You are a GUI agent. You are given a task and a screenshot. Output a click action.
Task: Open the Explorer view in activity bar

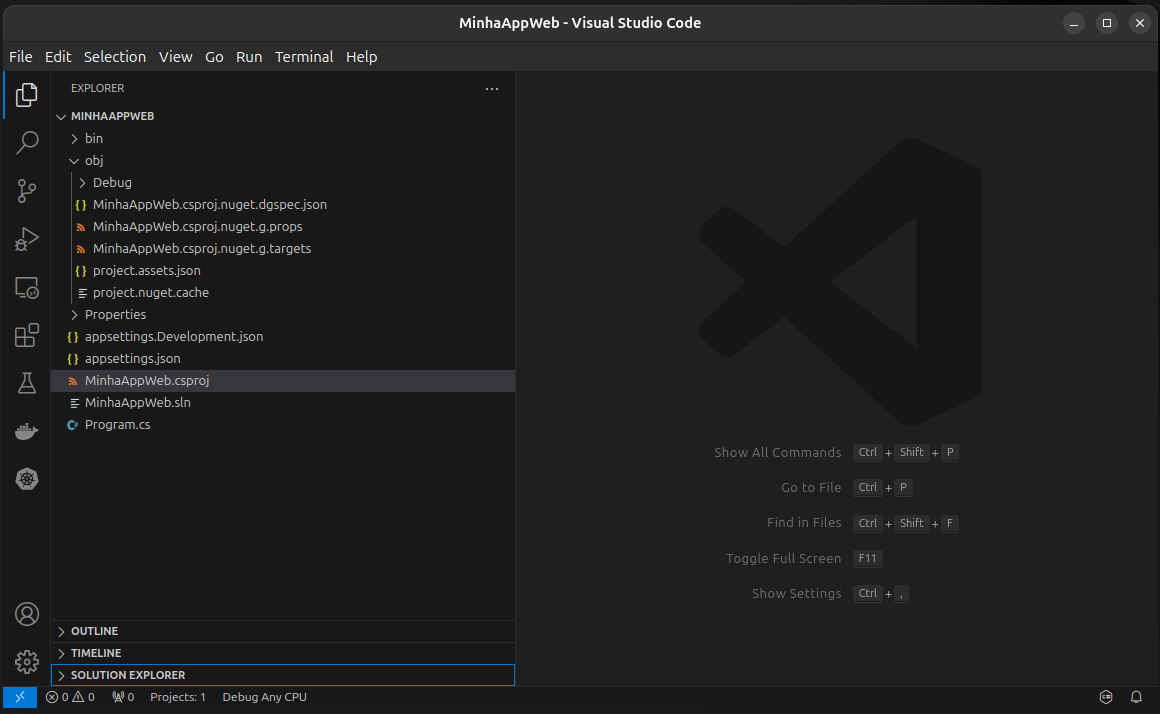(x=27, y=95)
